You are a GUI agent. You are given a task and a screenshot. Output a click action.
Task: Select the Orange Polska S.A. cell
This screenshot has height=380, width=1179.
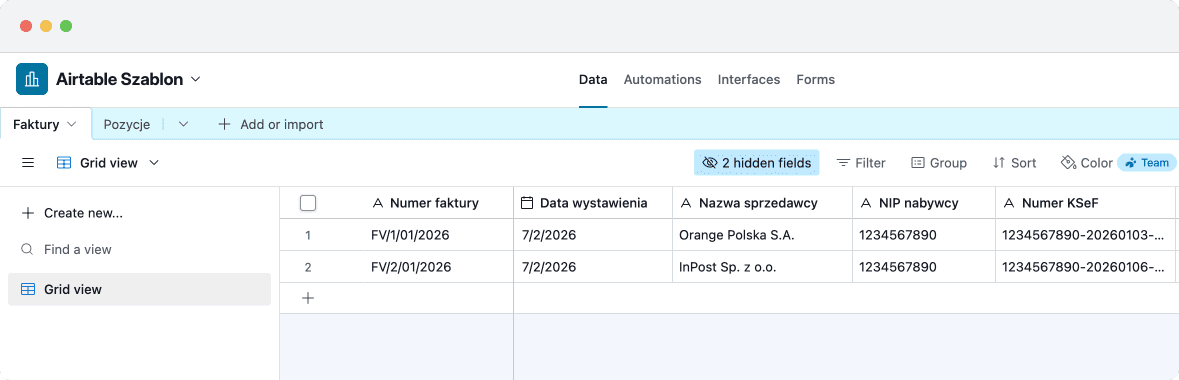[762, 235]
